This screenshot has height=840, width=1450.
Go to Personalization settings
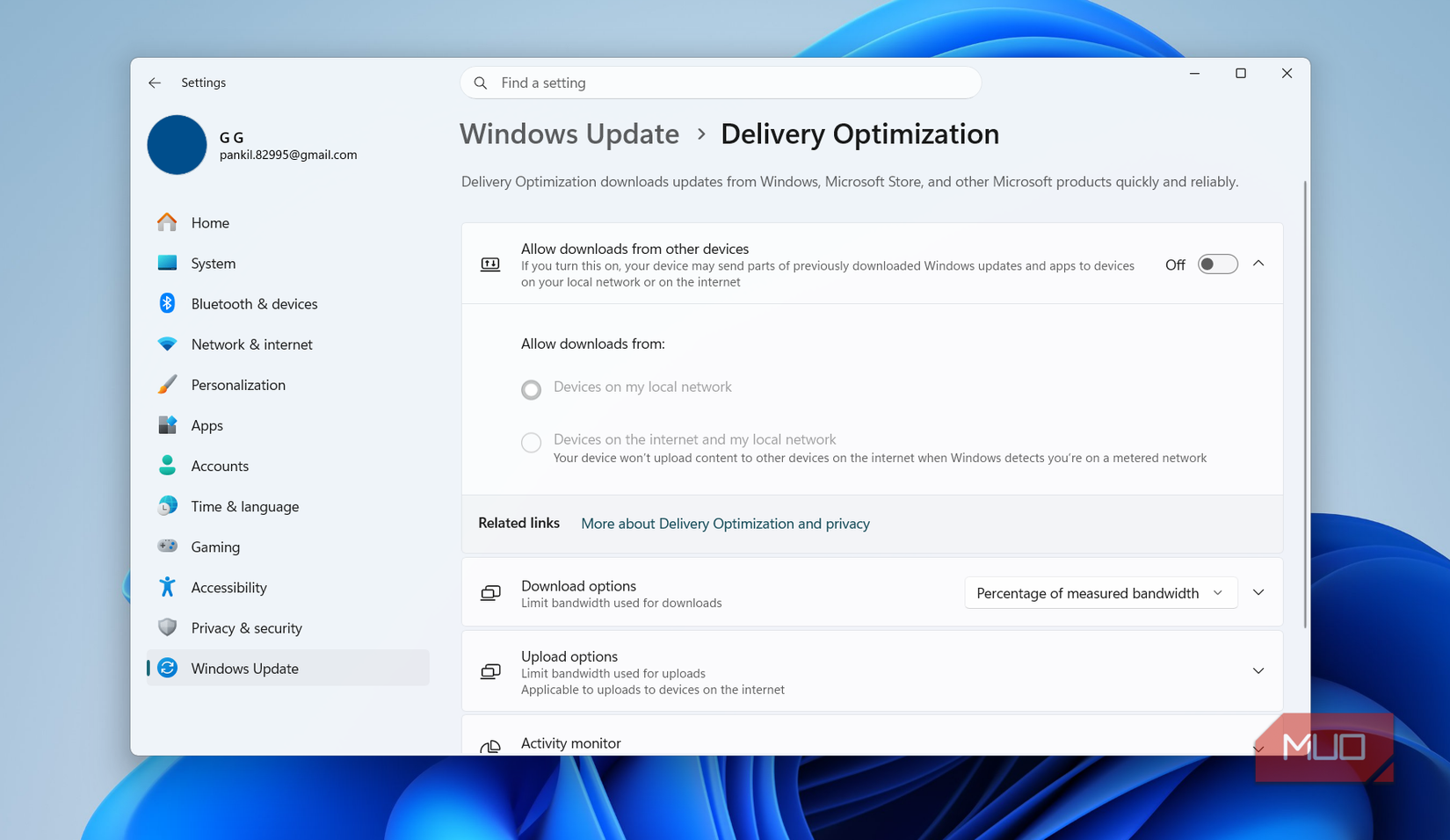click(x=288, y=384)
